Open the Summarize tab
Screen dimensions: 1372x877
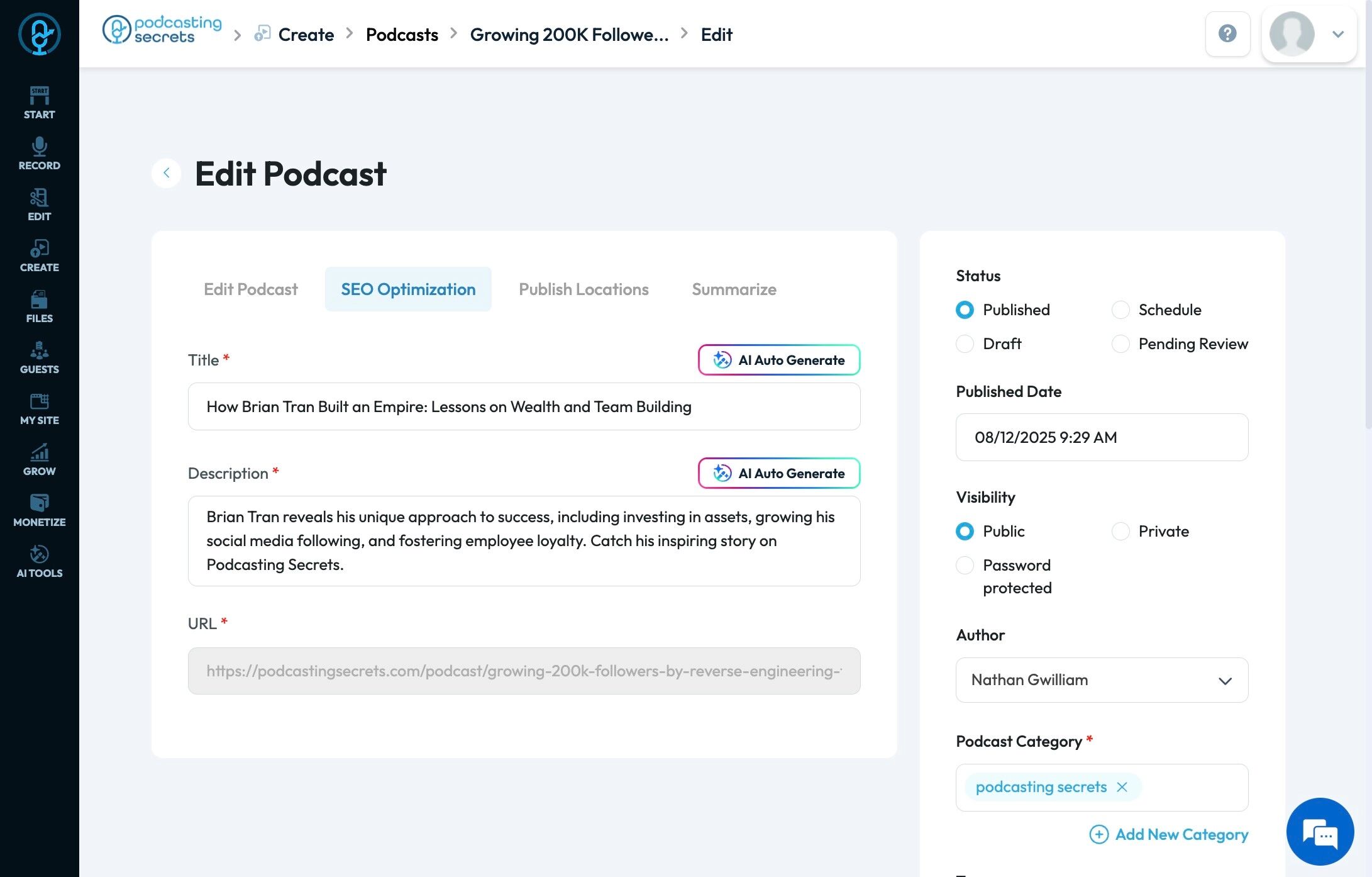click(734, 289)
